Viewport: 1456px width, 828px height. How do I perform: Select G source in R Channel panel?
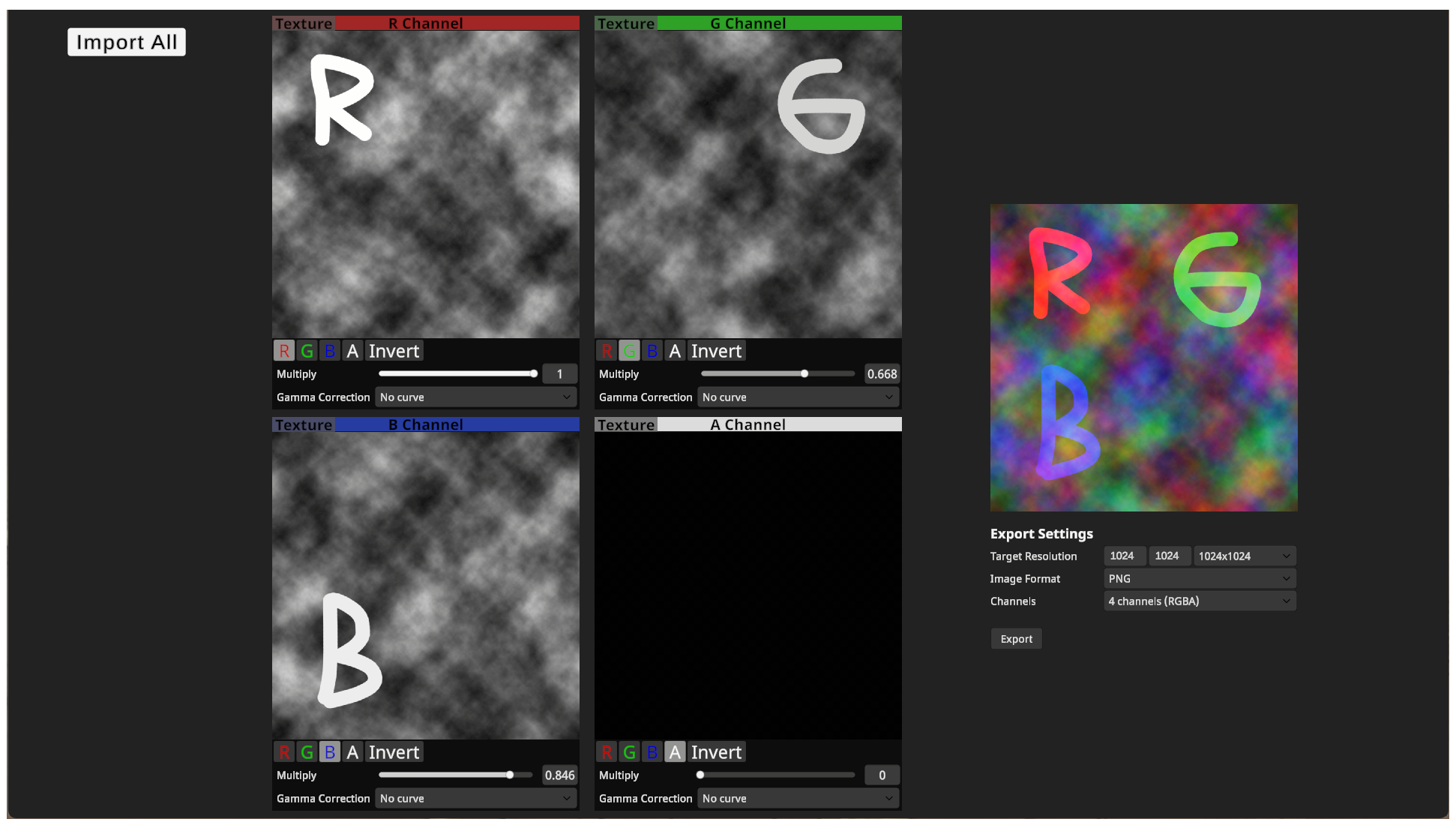307,351
